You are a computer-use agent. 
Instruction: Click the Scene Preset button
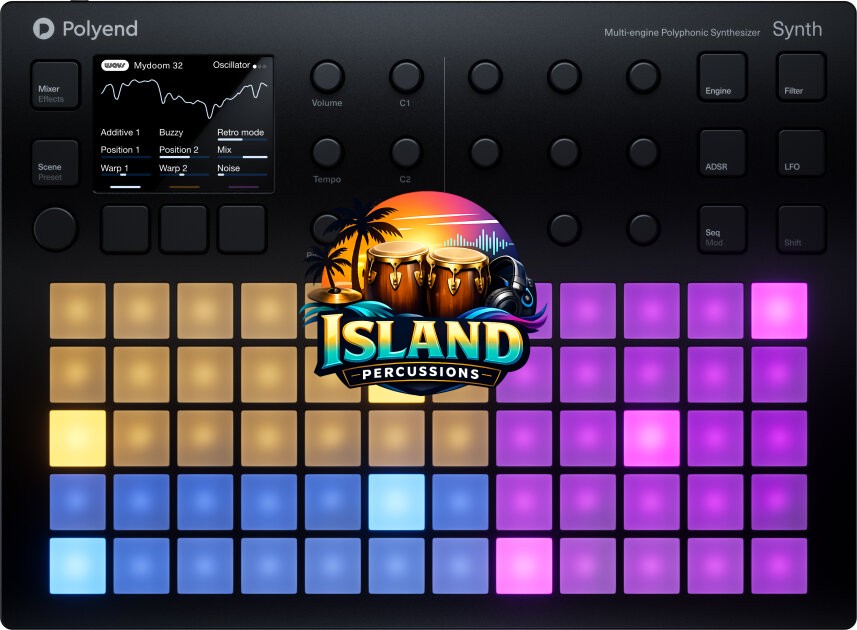[55, 163]
